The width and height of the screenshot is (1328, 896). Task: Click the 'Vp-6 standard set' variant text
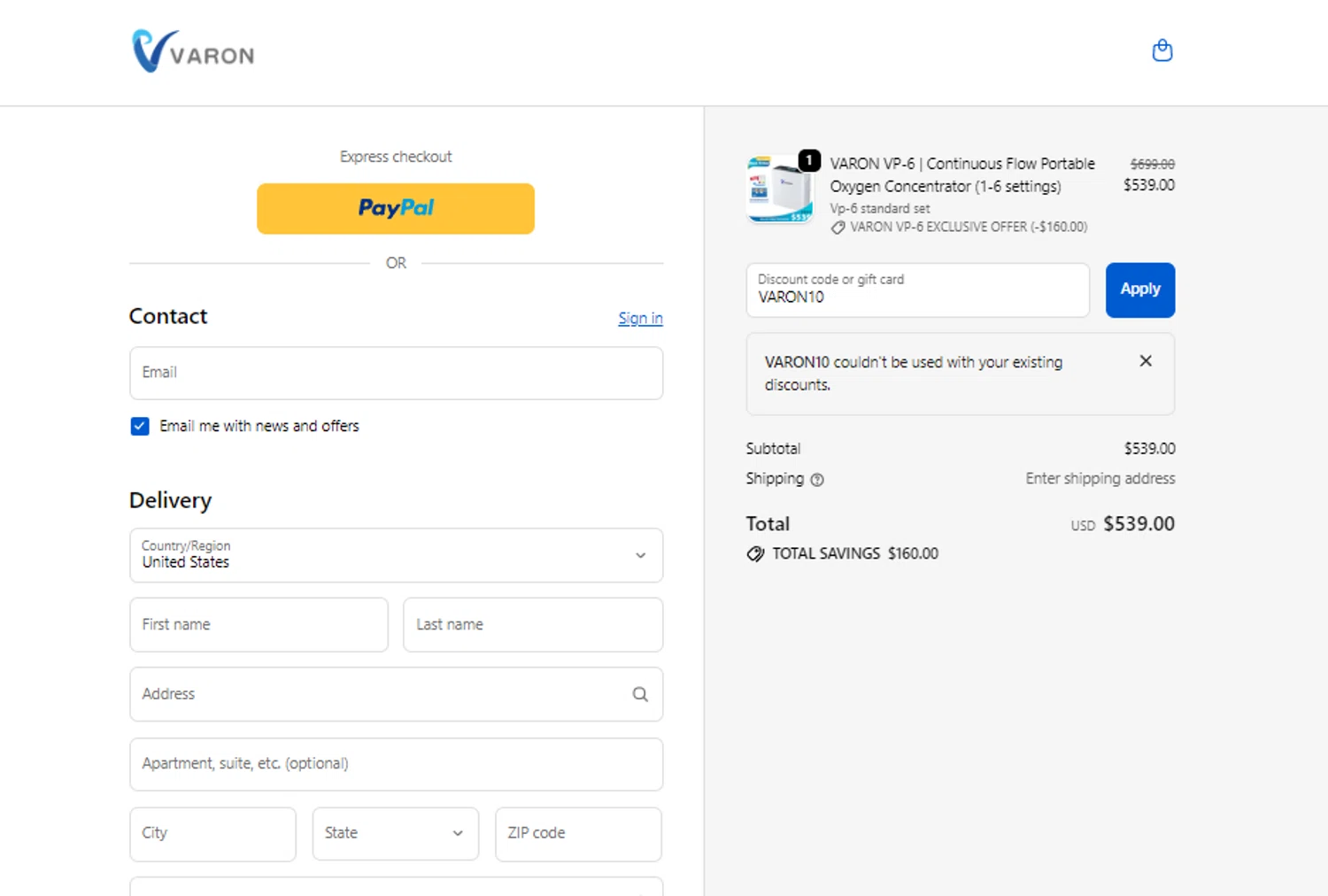(x=880, y=209)
